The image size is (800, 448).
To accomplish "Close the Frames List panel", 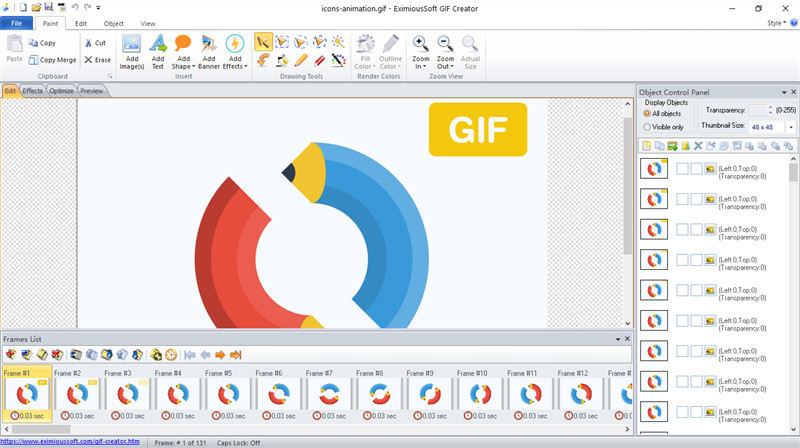I will coord(628,339).
